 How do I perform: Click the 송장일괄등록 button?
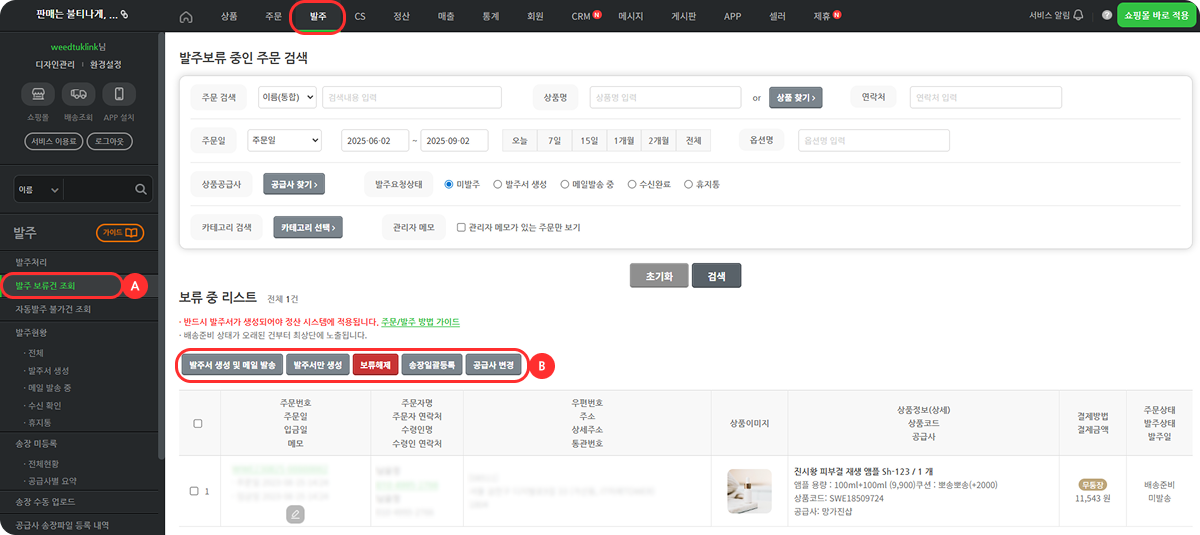click(433, 365)
